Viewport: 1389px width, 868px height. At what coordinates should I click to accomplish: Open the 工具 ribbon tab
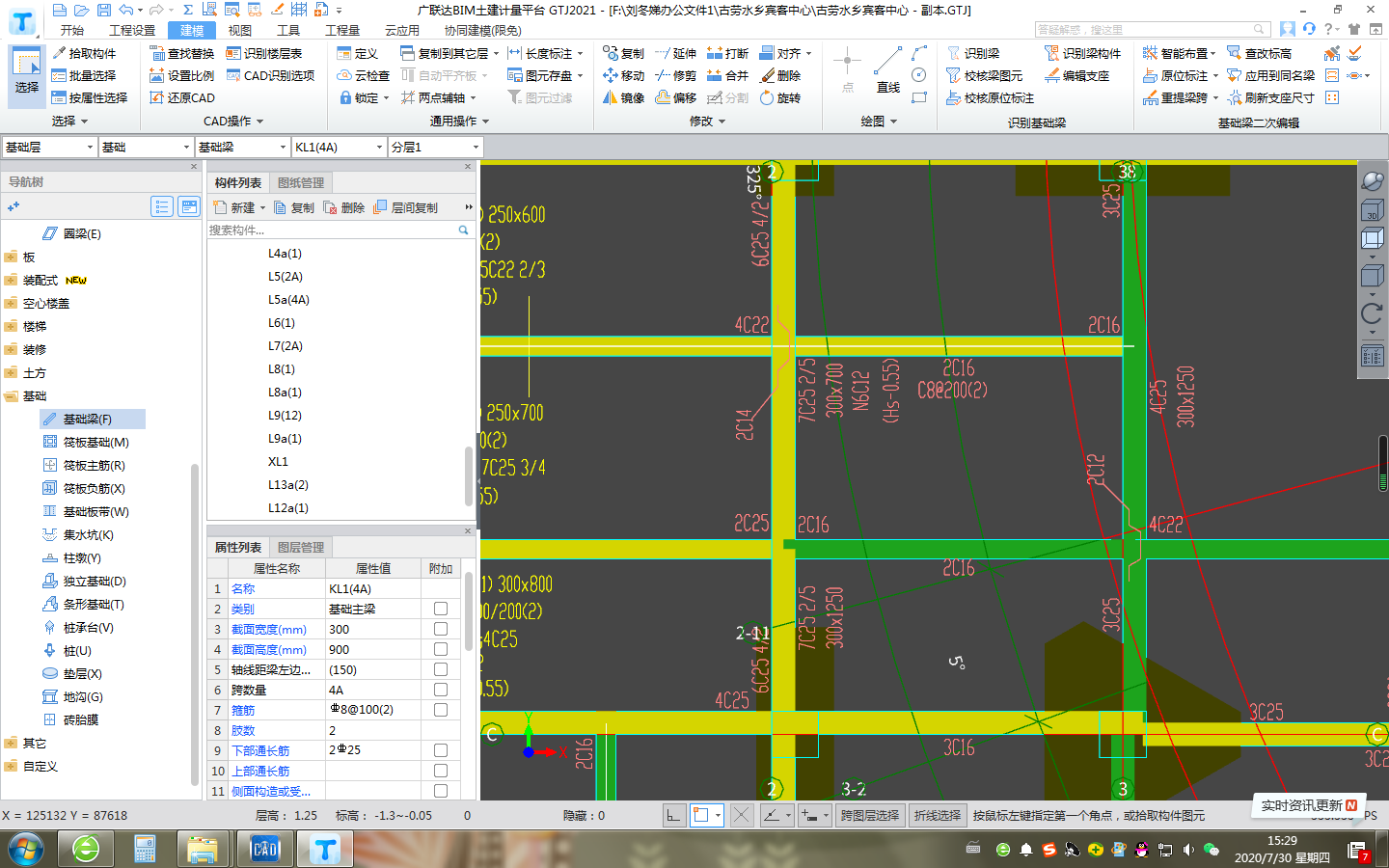pyautogui.click(x=288, y=30)
